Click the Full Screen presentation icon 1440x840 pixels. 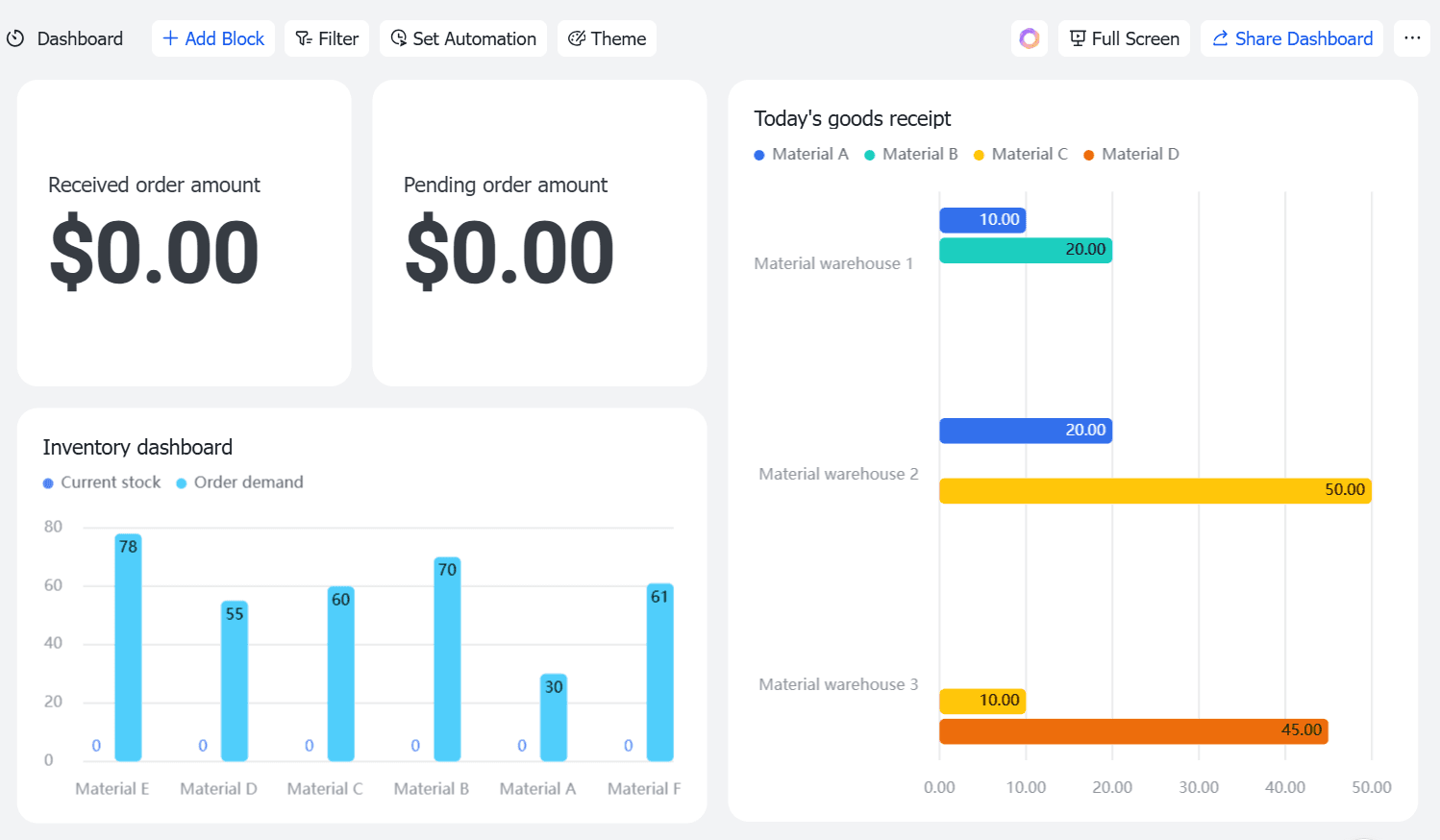tap(1078, 38)
